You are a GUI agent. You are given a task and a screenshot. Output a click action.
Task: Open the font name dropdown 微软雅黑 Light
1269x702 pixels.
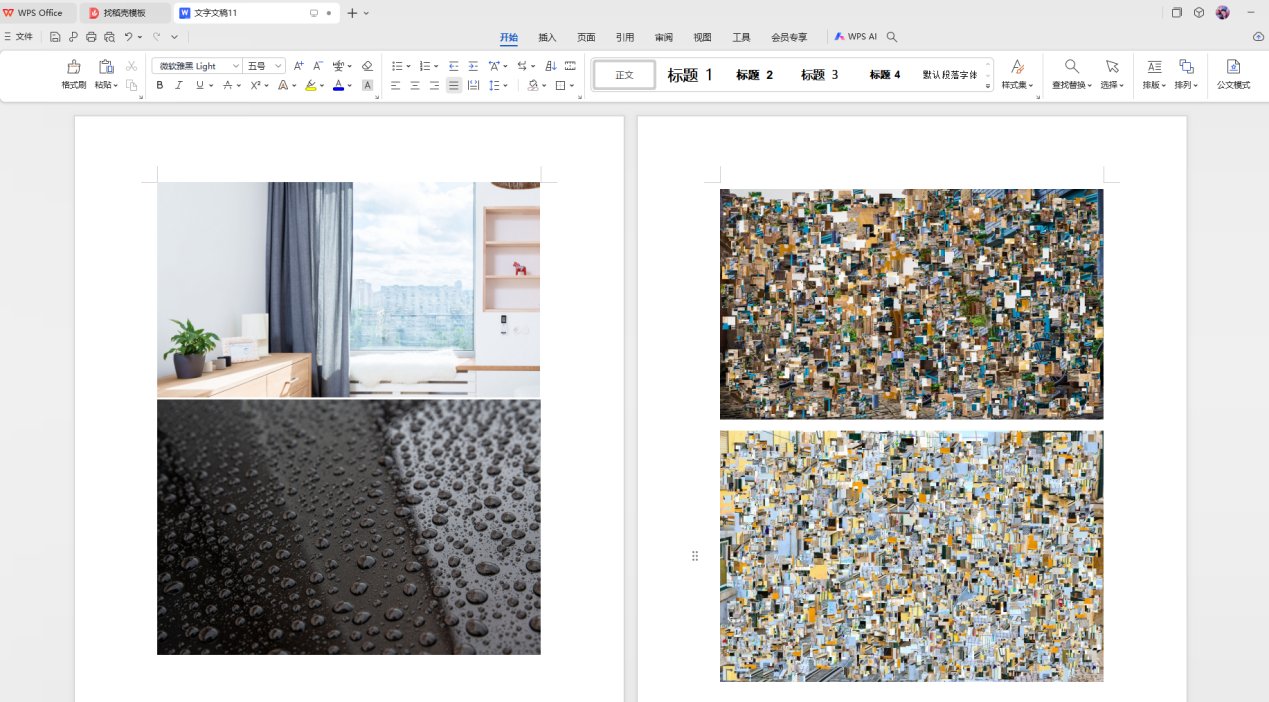pyautogui.click(x=197, y=66)
